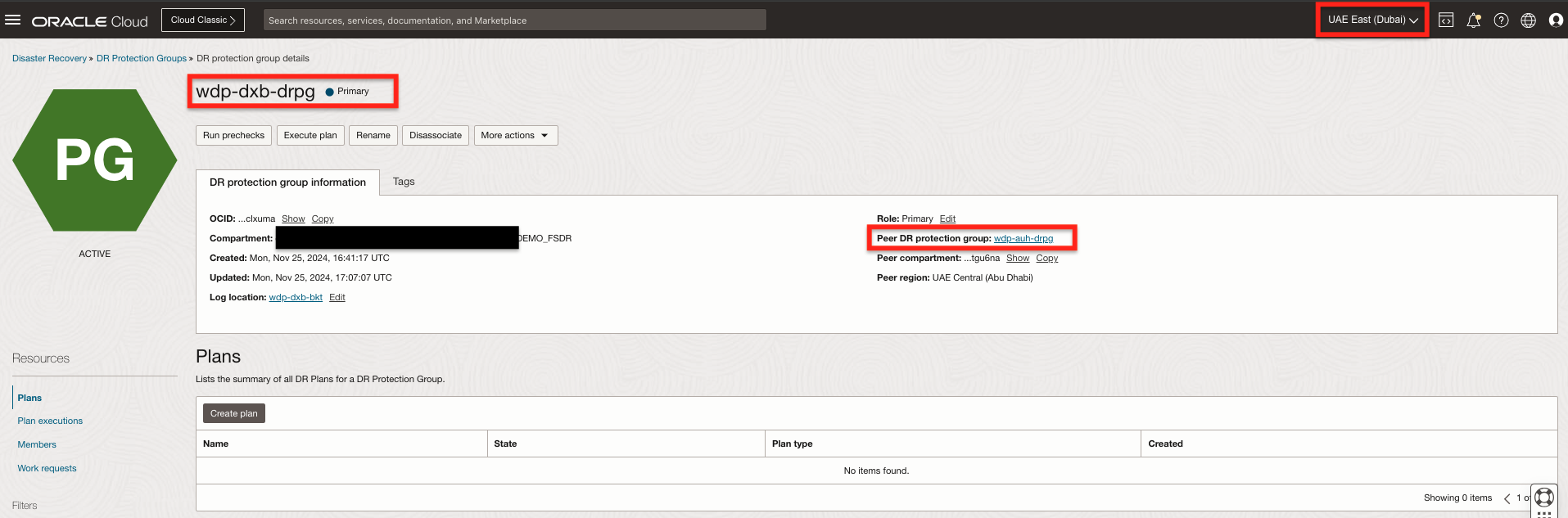Click 'No items found.' table message
Image resolution: width=1568 pixels, height=518 pixels.
coord(876,471)
